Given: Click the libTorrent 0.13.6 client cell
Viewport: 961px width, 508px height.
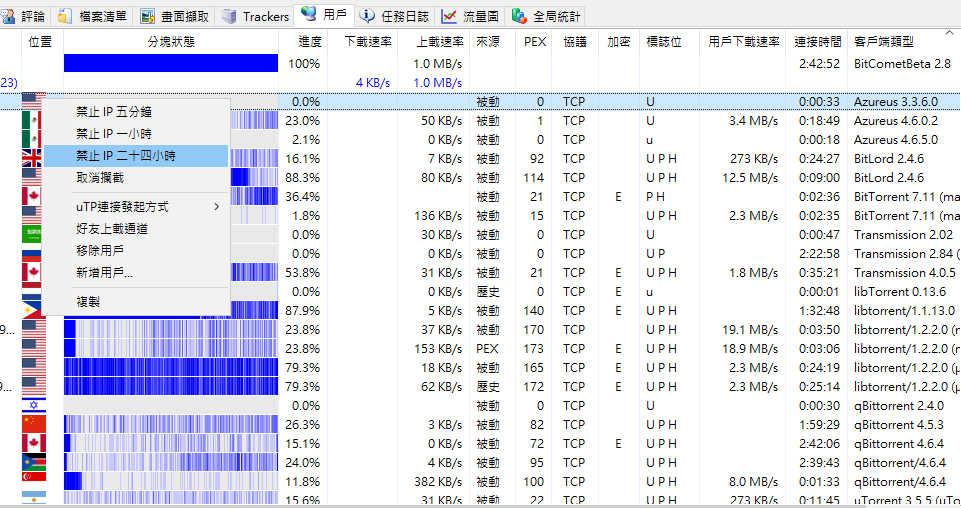Looking at the screenshot, I should pos(900,292).
